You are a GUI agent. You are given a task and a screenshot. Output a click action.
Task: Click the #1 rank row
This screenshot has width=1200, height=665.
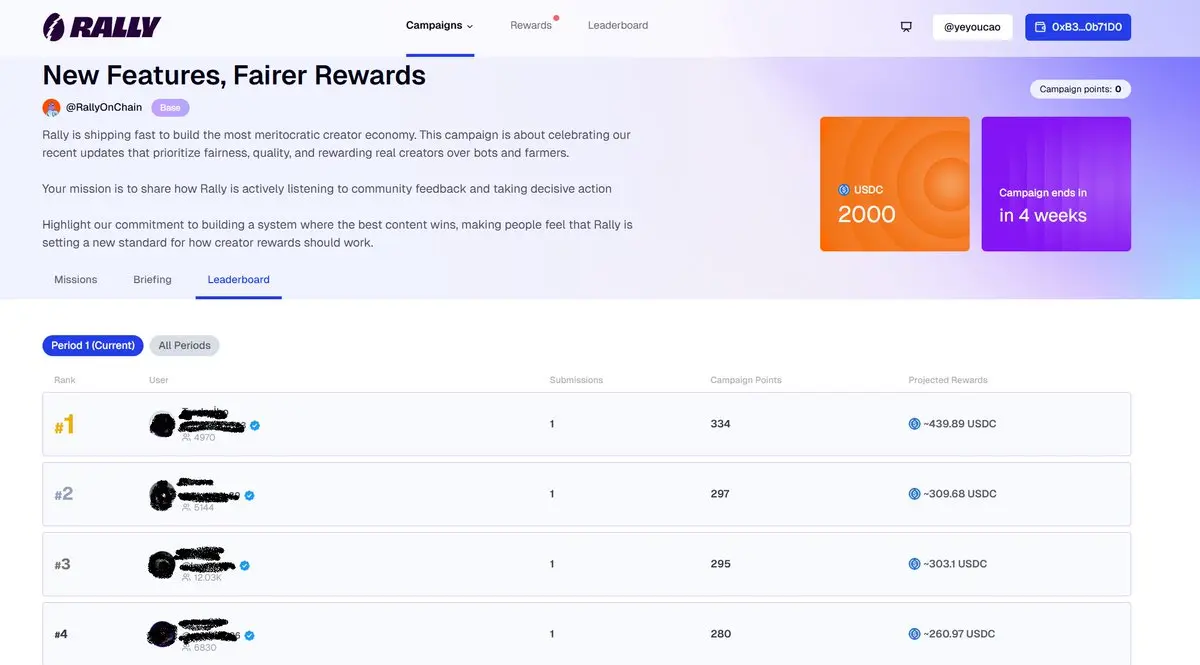[586, 424]
